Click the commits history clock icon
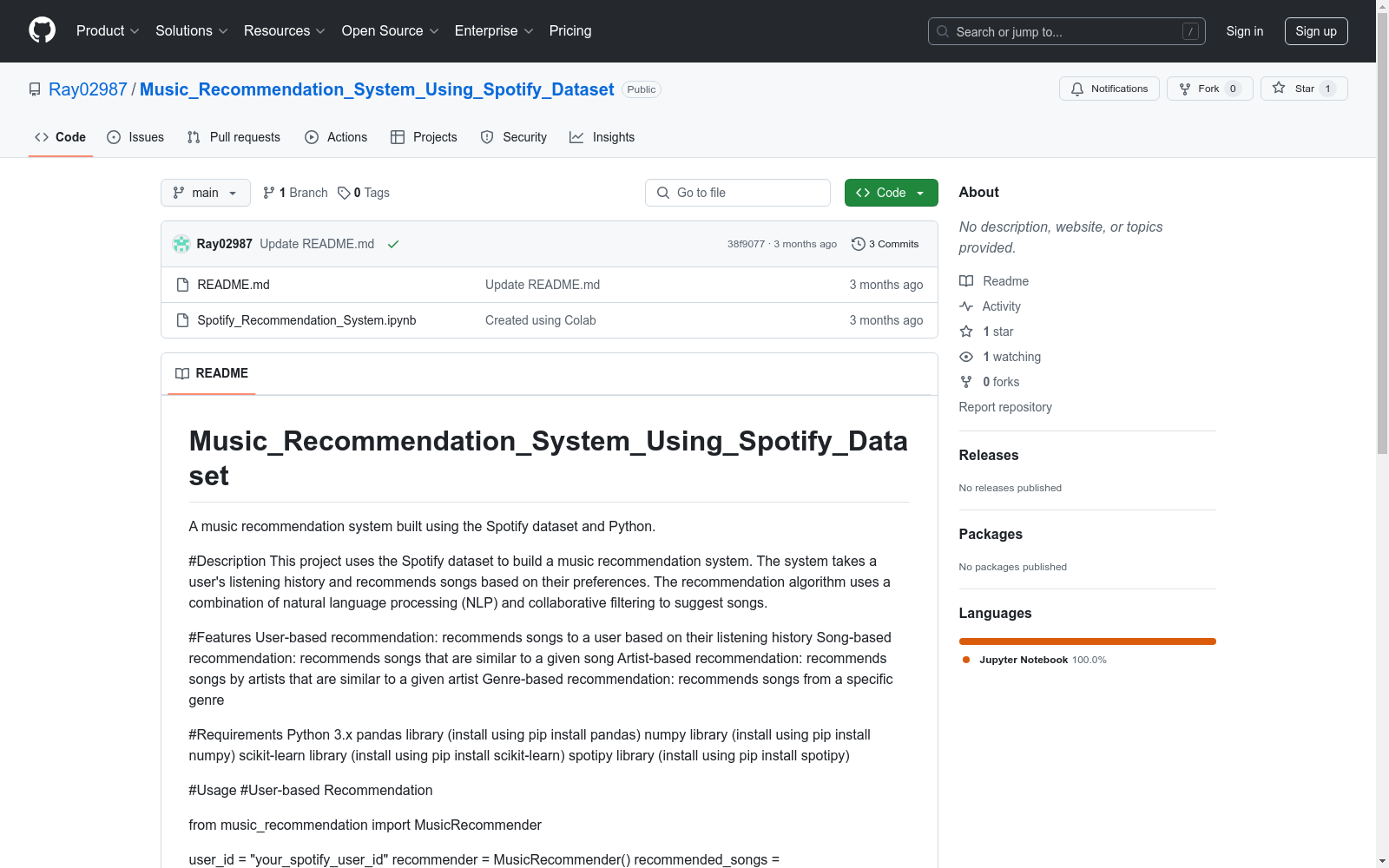 click(x=859, y=244)
